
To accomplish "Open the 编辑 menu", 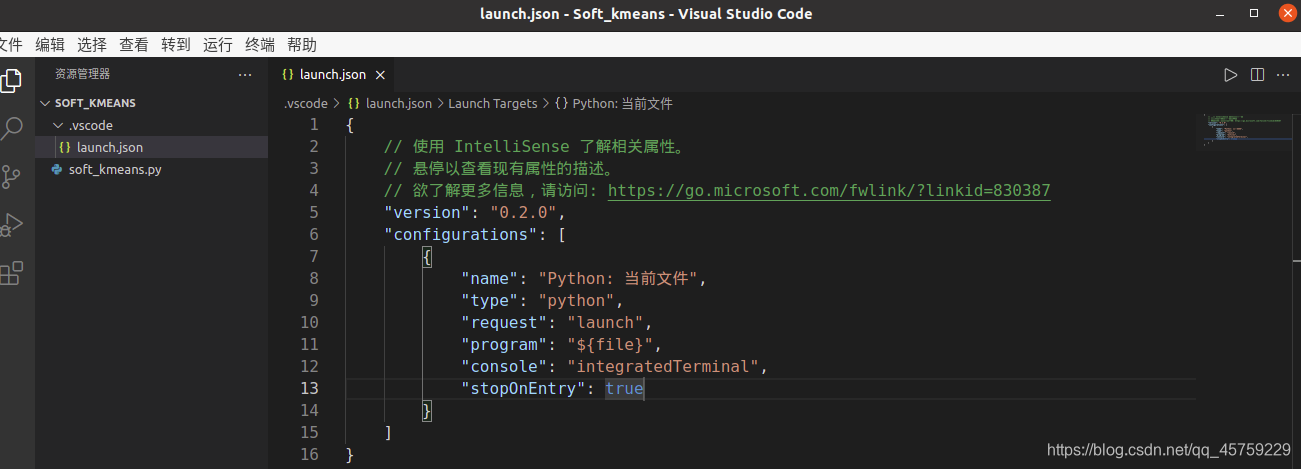I will (50, 45).
